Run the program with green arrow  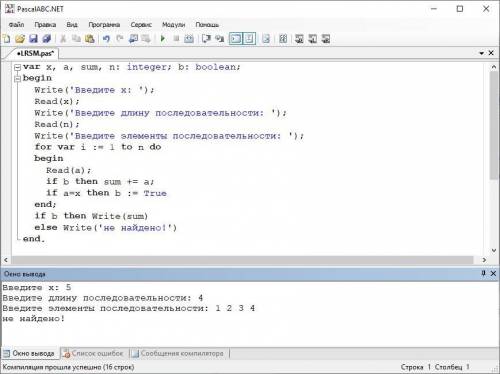point(163,39)
